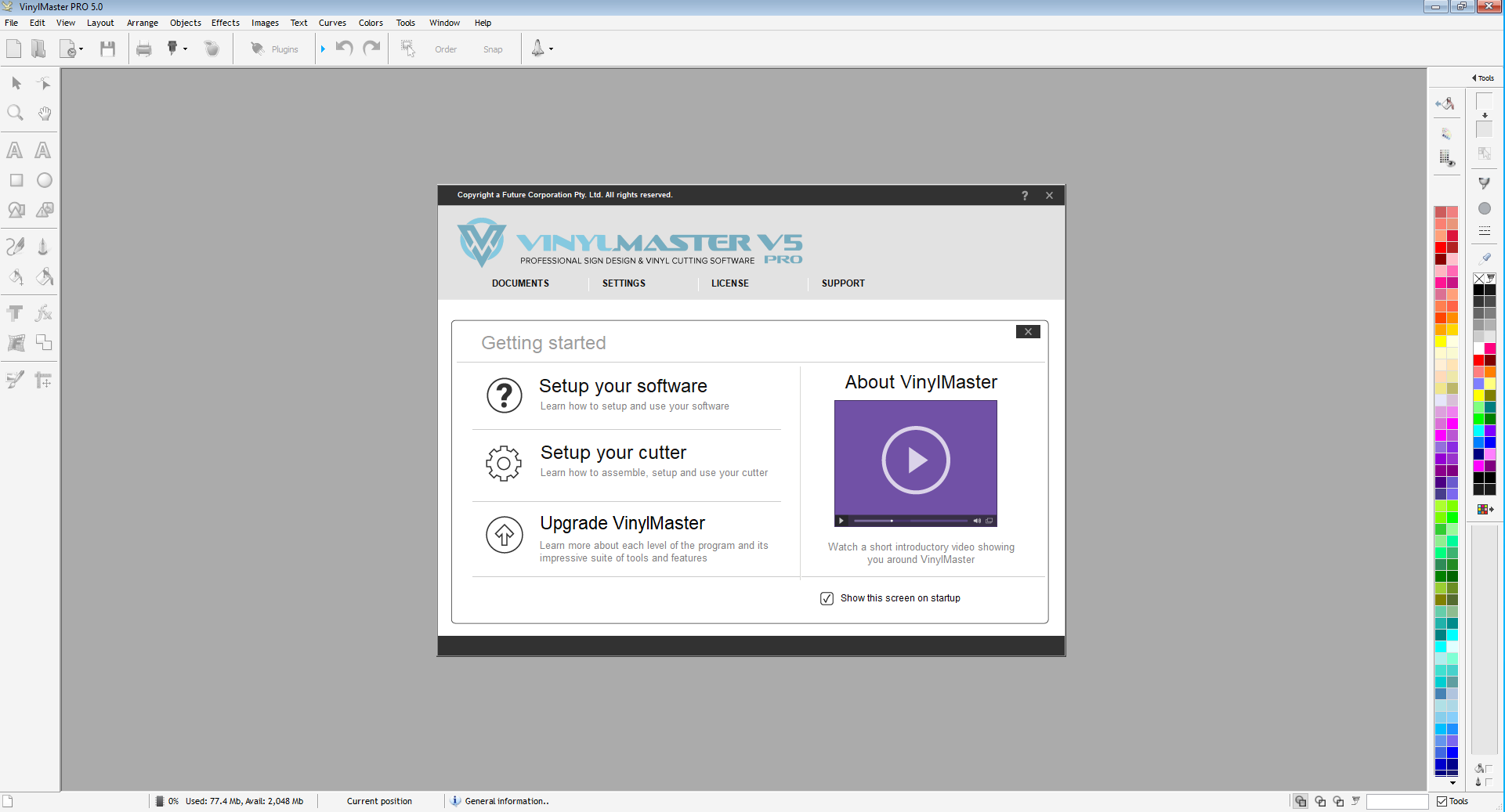Expand the palette options arrow icon

(1485, 510)
